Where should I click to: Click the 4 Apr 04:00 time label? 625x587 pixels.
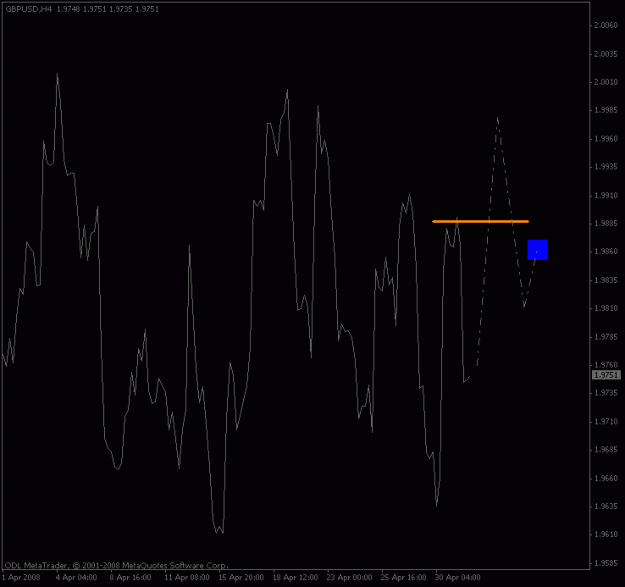point(77,577)
